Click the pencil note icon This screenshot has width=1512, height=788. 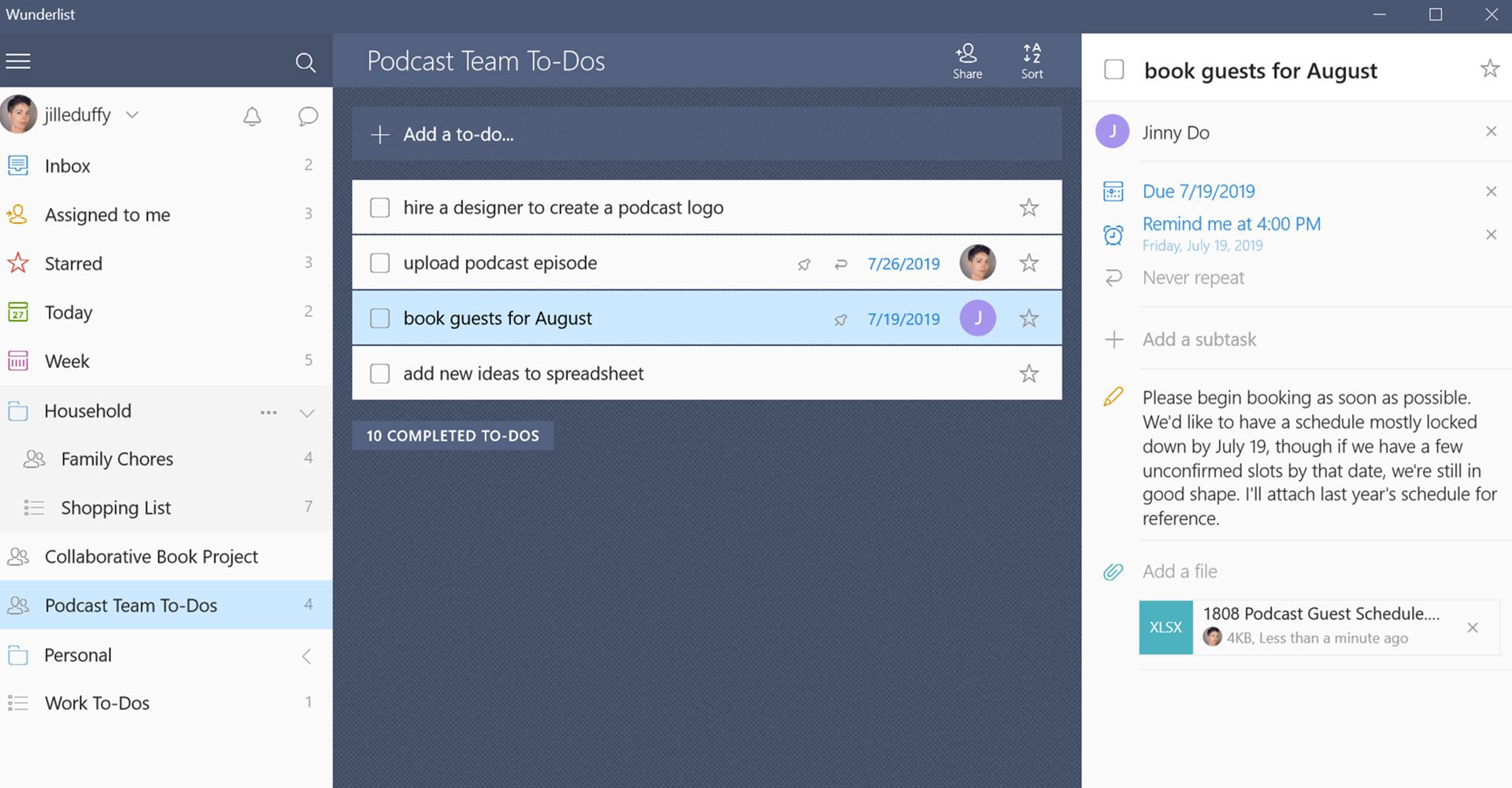pyautogui.click(x=1114, y=396)
